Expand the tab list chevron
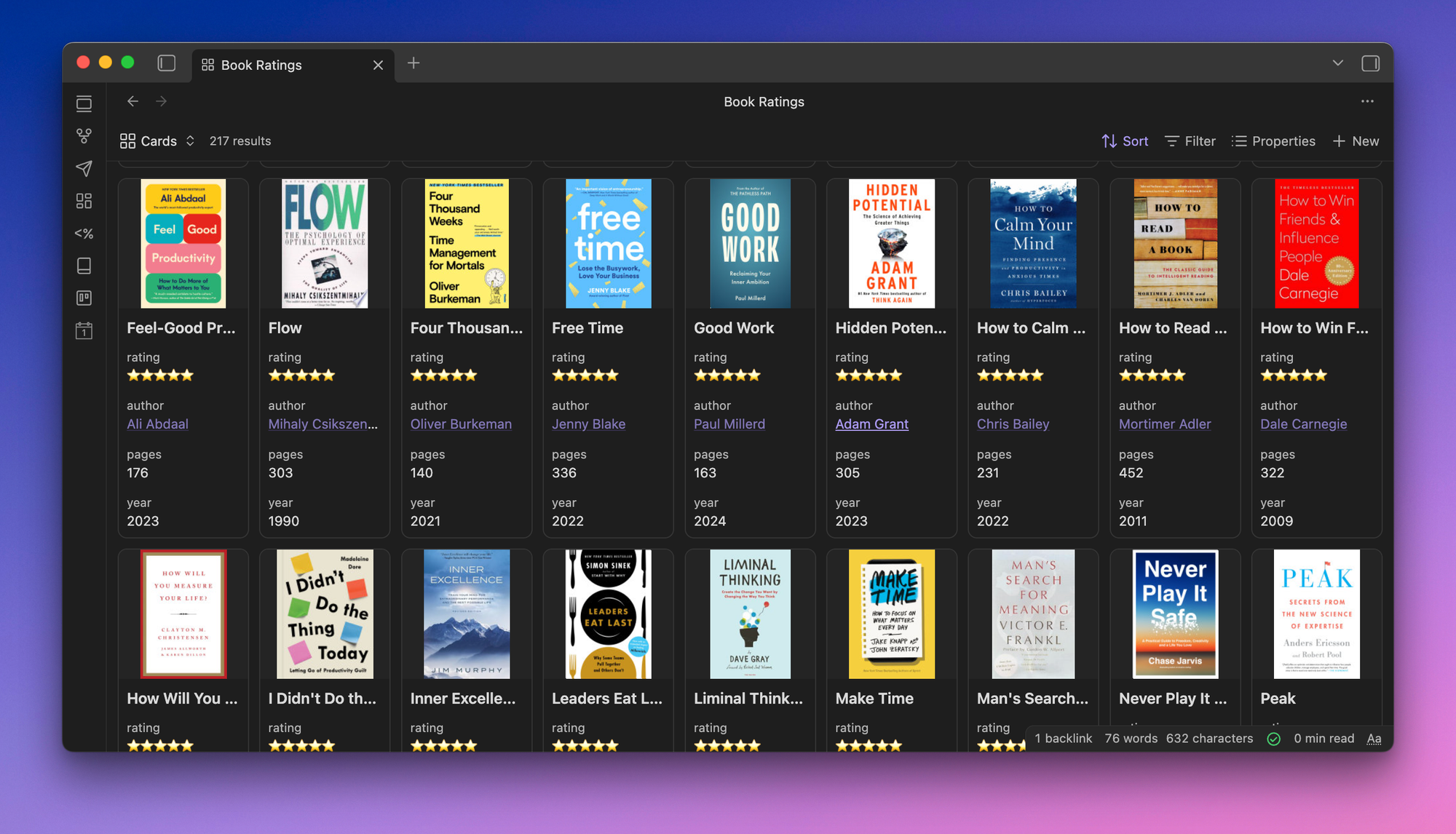This screenshot has width=1456, height=834. point(1337,63)
